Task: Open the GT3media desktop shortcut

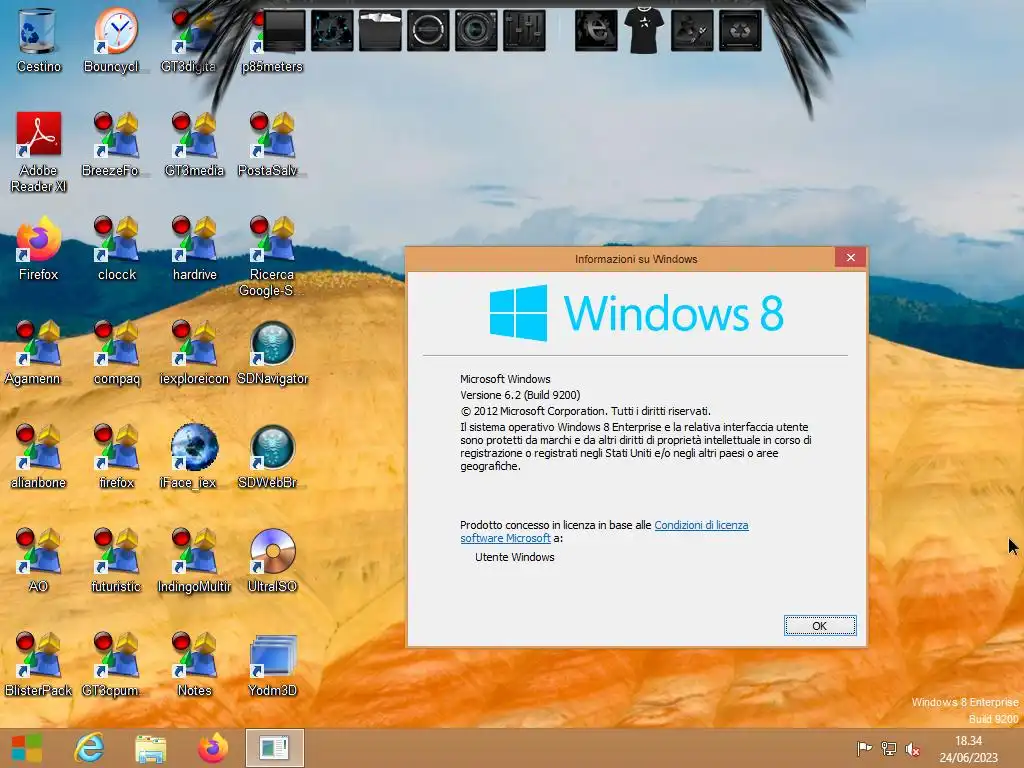Action: (194, 144)
